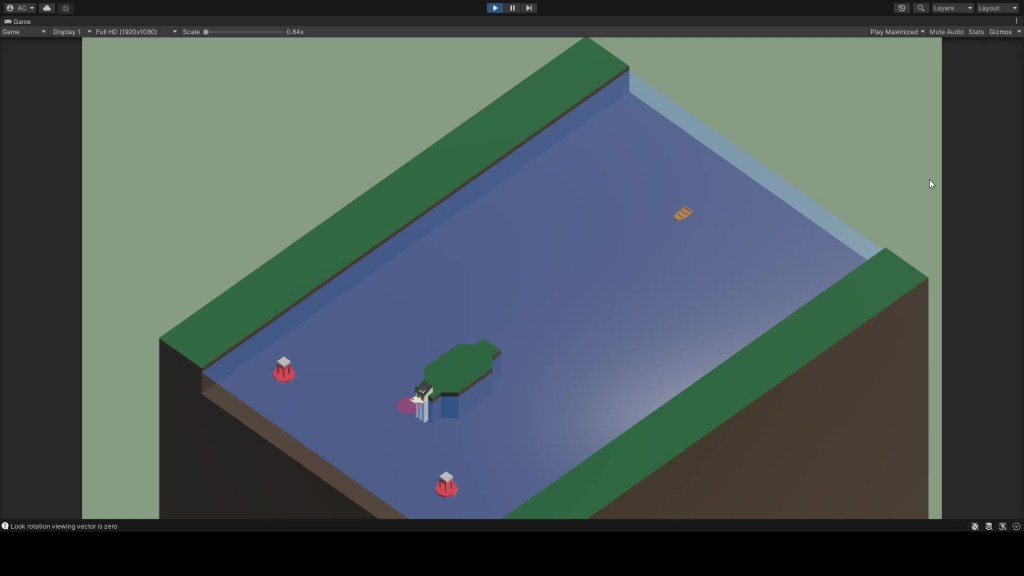Image resolution: width=1024 pixels, height=576 pixels.
Task: Open the AC account dropdown
Action: [20, 8]
